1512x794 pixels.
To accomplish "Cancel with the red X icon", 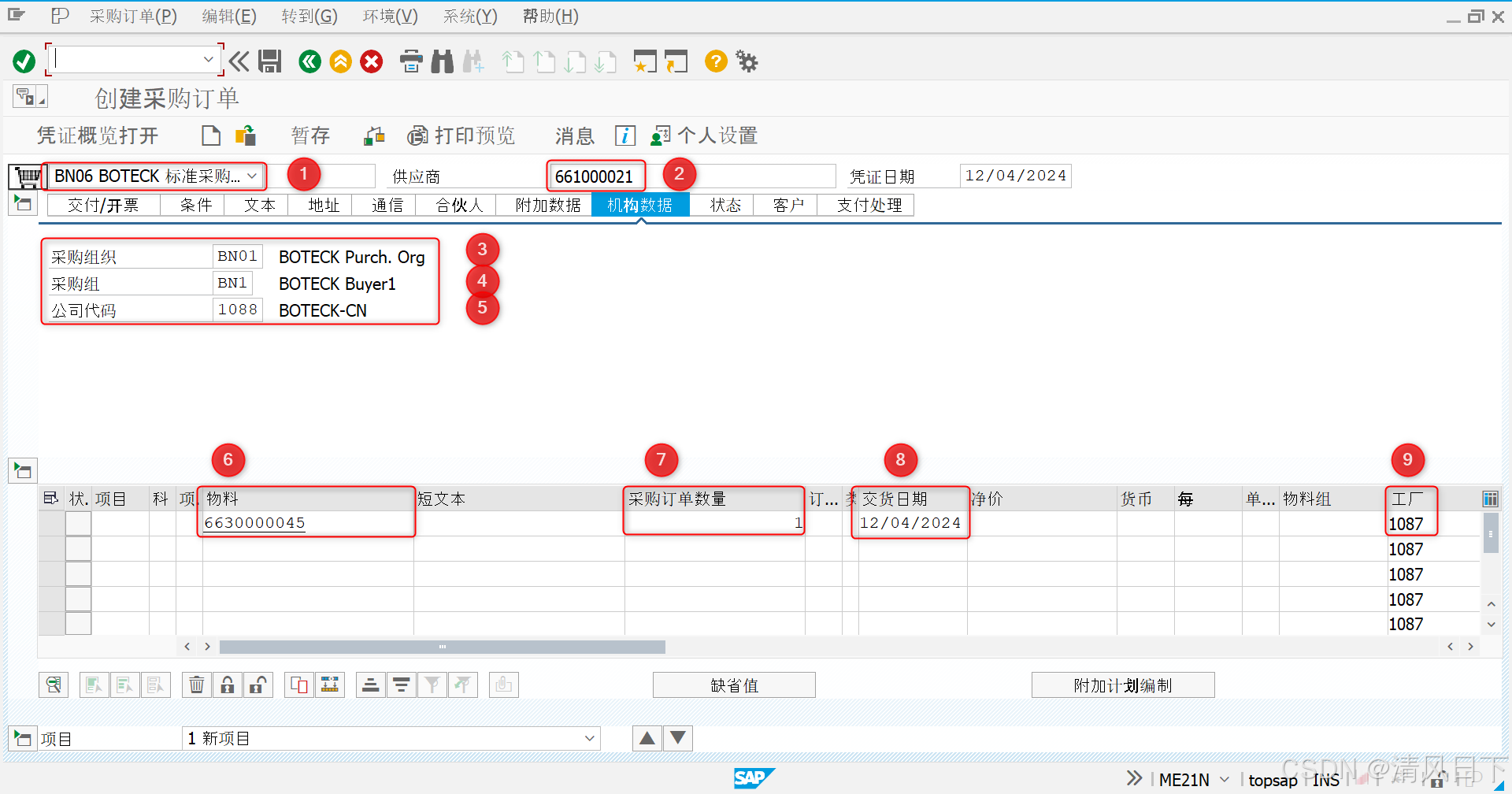I will pyautogui.click(x=372, y=61).
